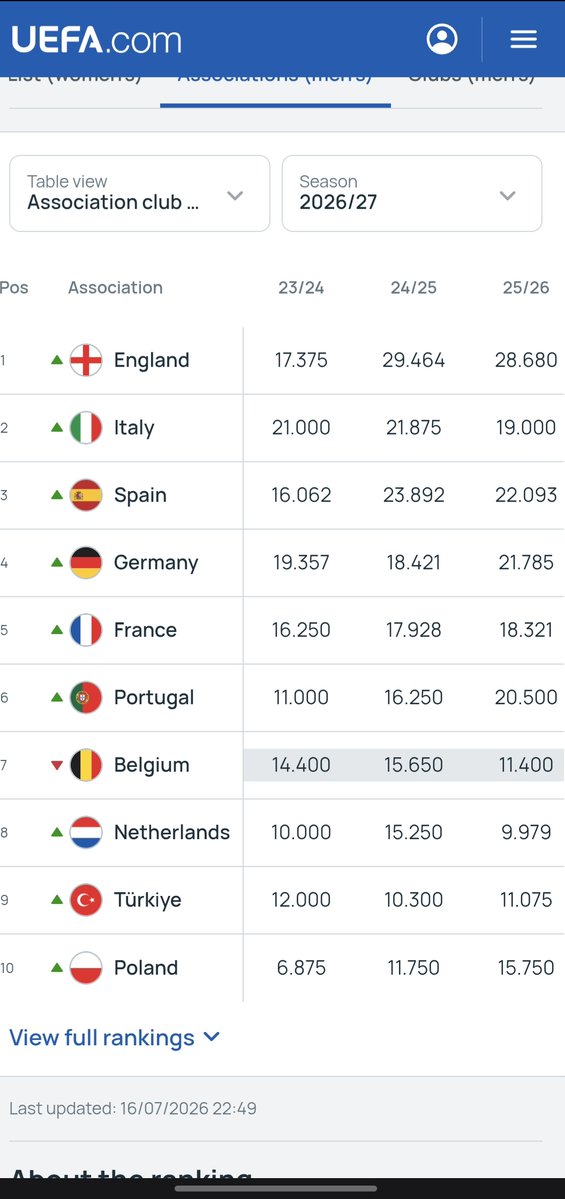Click the Türkiye flag icon
Screen dimensions: 565x1199
tap(86, 900)
